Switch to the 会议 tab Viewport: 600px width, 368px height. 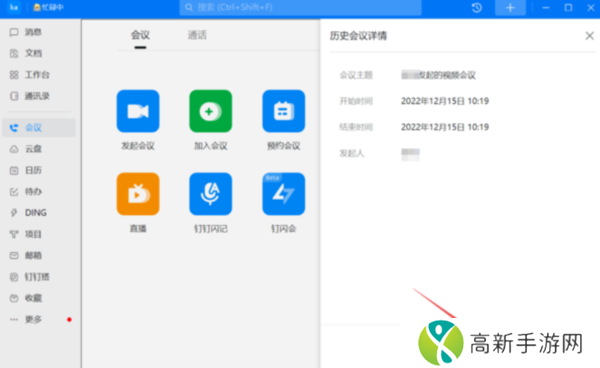[140, 36]
